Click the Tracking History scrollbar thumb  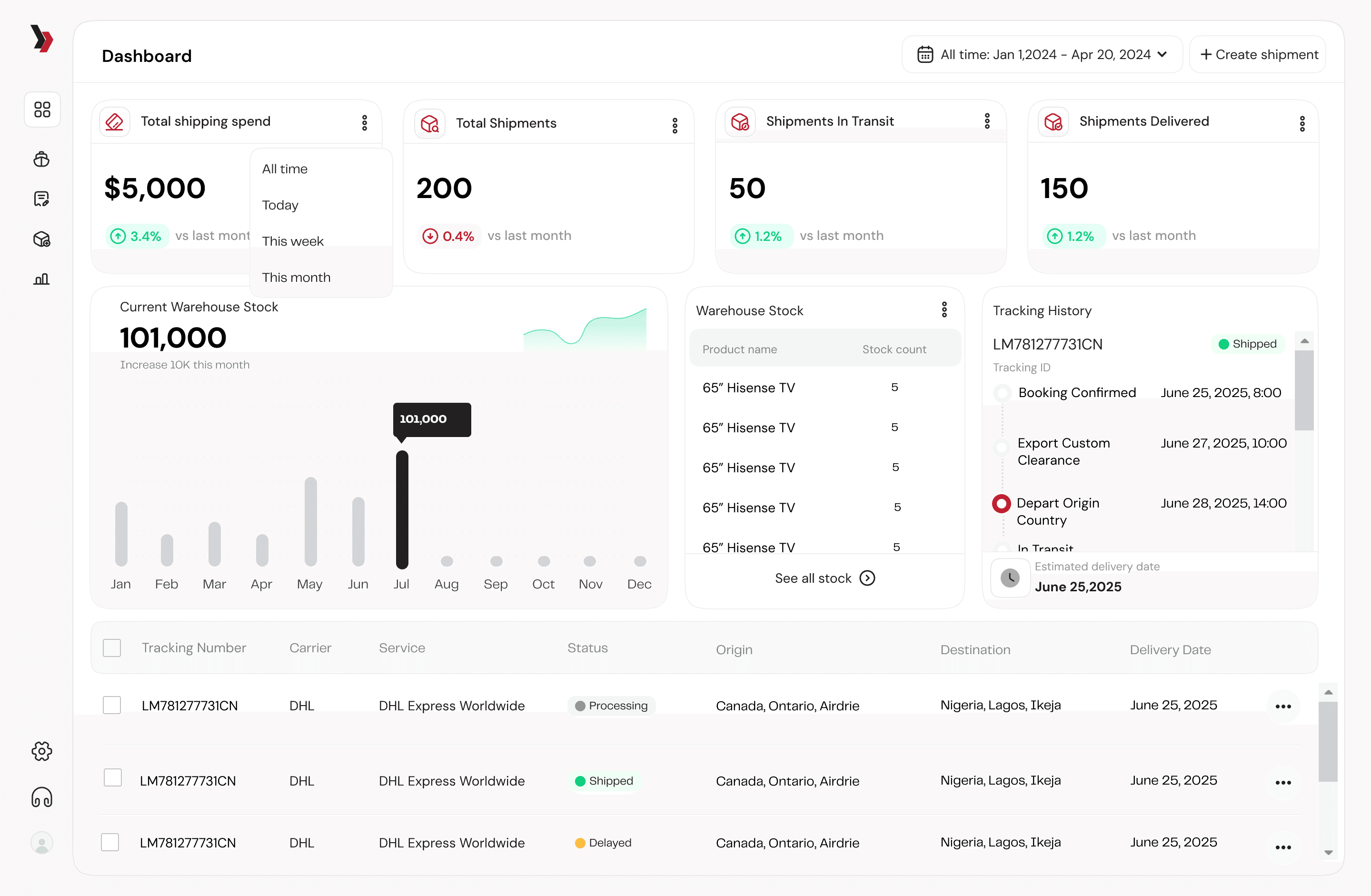tap(1304, 390)
